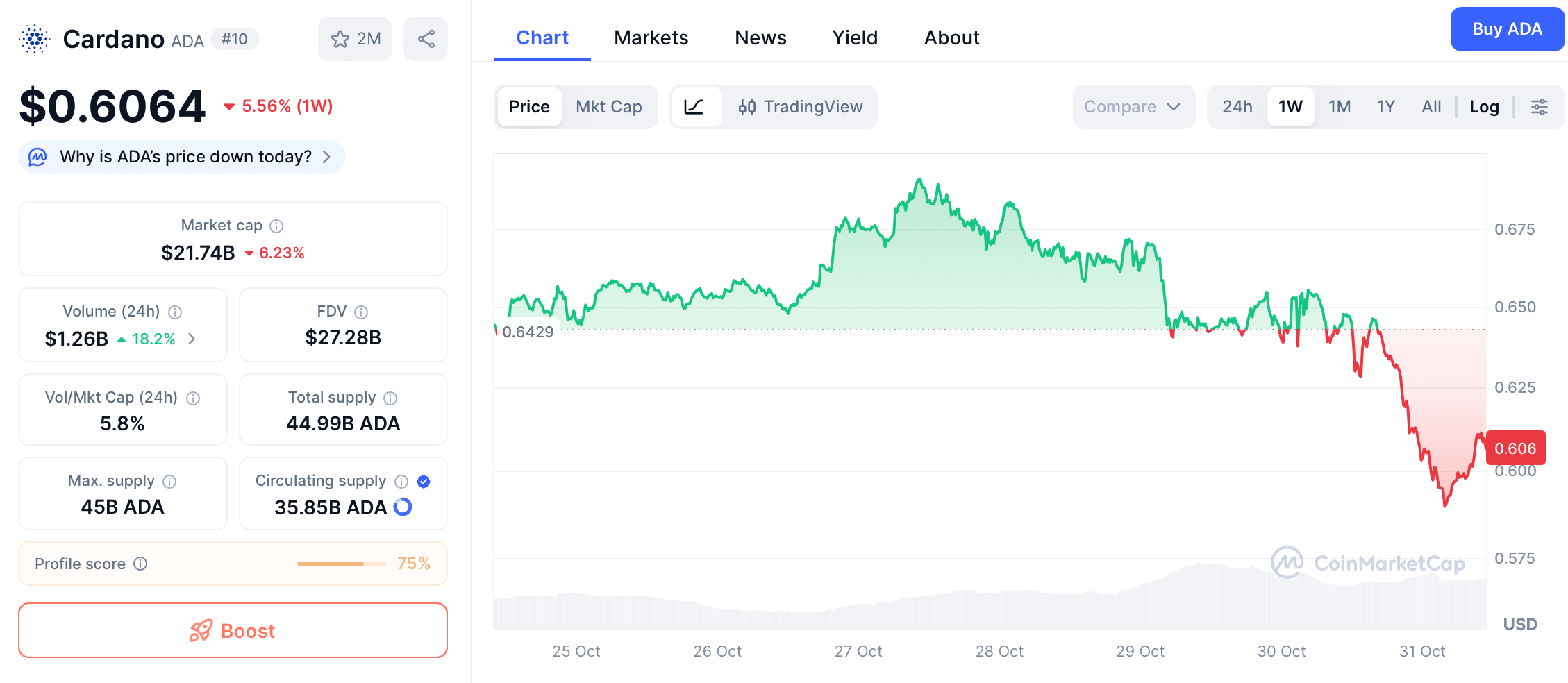
Task: Switch to TradingView chart mode
Action: 800,107
